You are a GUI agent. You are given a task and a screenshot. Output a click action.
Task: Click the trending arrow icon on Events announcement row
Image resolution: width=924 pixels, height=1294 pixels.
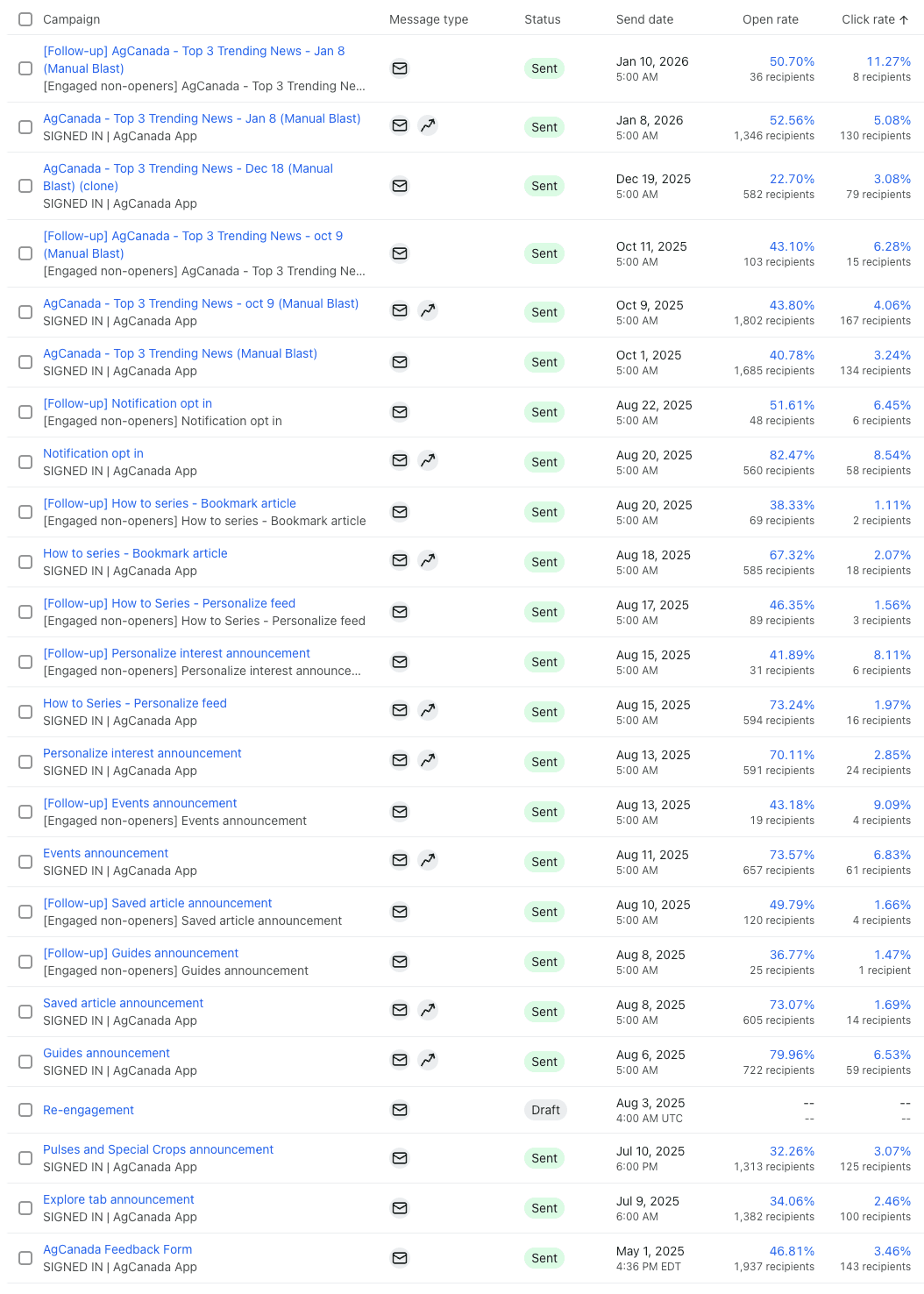click(x=428, y=861)
